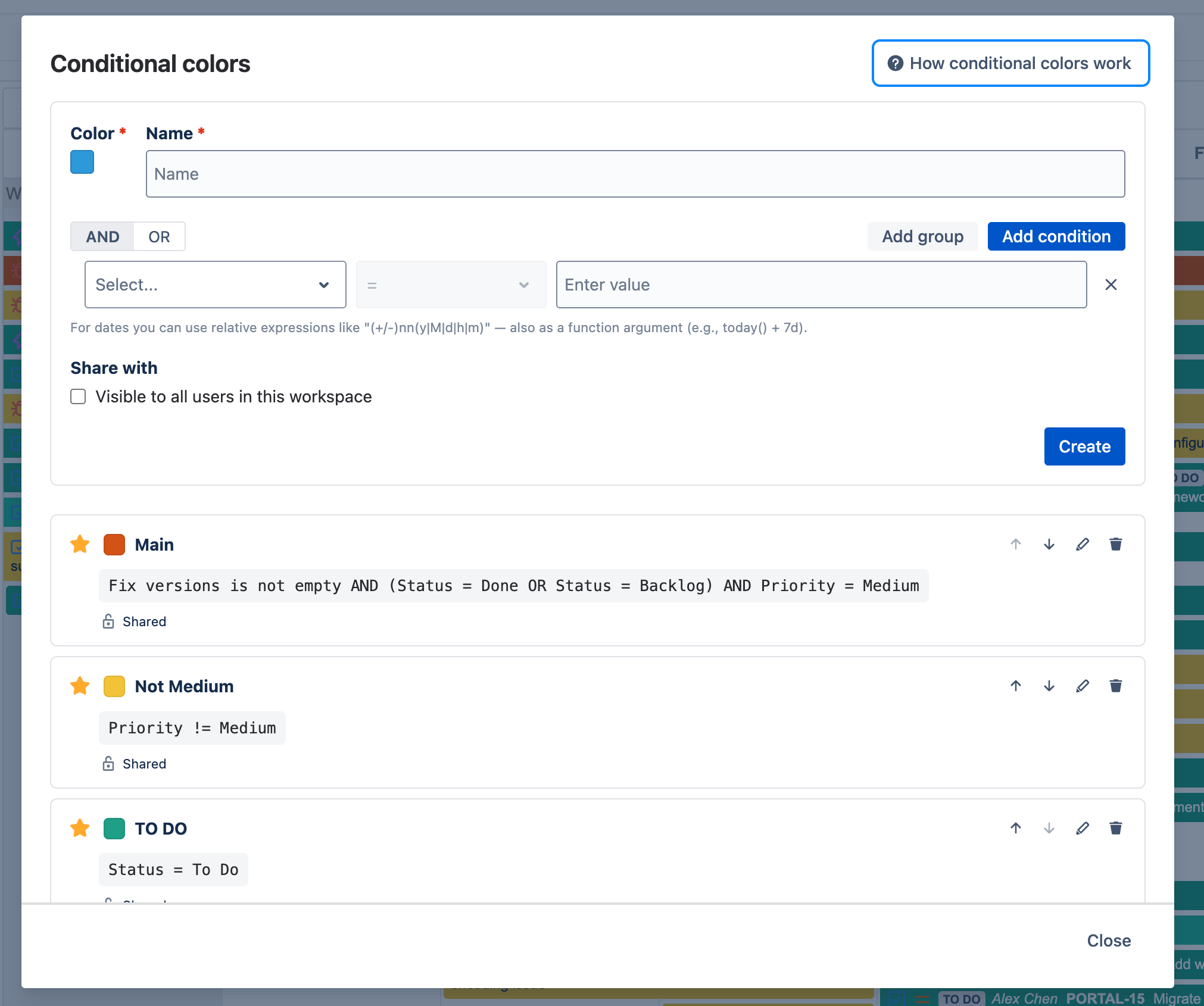Image resolution: width=1204 pixels, height=1006 pixels.
Task: Click the yellow color swatch of Not Medium
Action: coord(114,686)
